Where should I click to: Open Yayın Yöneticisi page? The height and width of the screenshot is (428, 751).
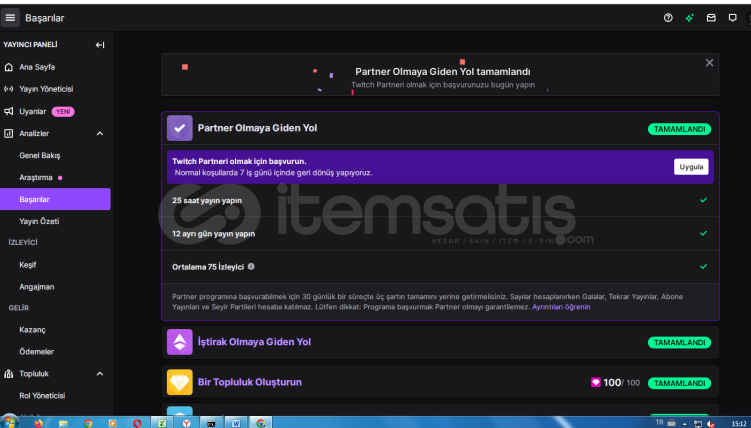point(46,89)
